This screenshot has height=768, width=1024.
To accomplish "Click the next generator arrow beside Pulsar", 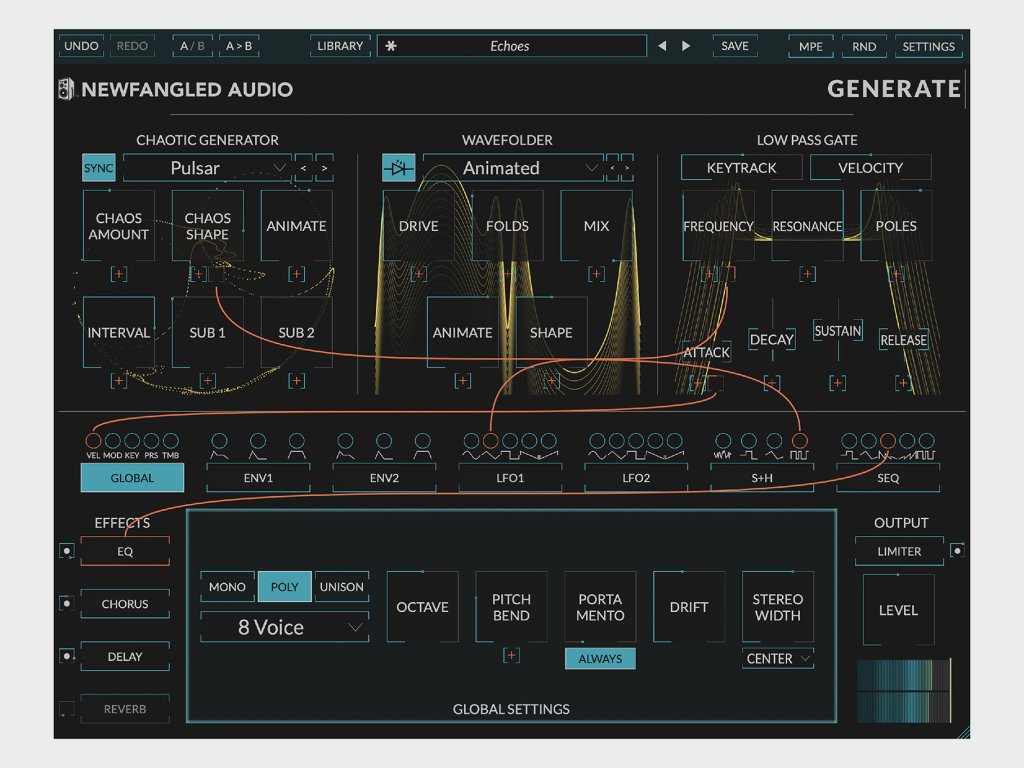I will click(x=324, y=168).
